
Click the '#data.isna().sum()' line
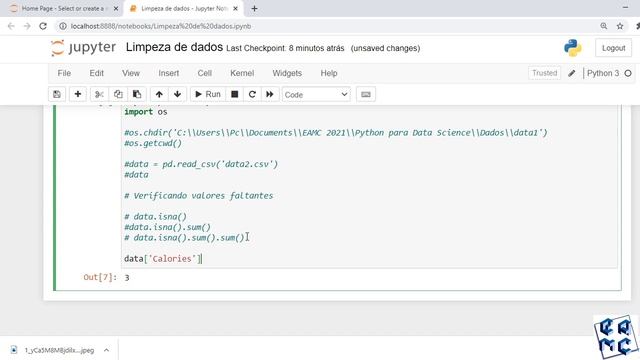point(167,227)
